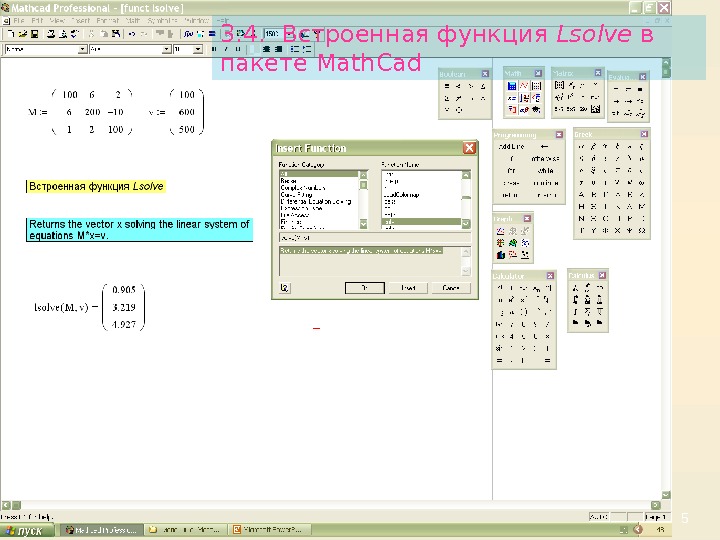Toggle align-left text formatting
The width and height of the screenshot is (720, 540).
point(254,49)
